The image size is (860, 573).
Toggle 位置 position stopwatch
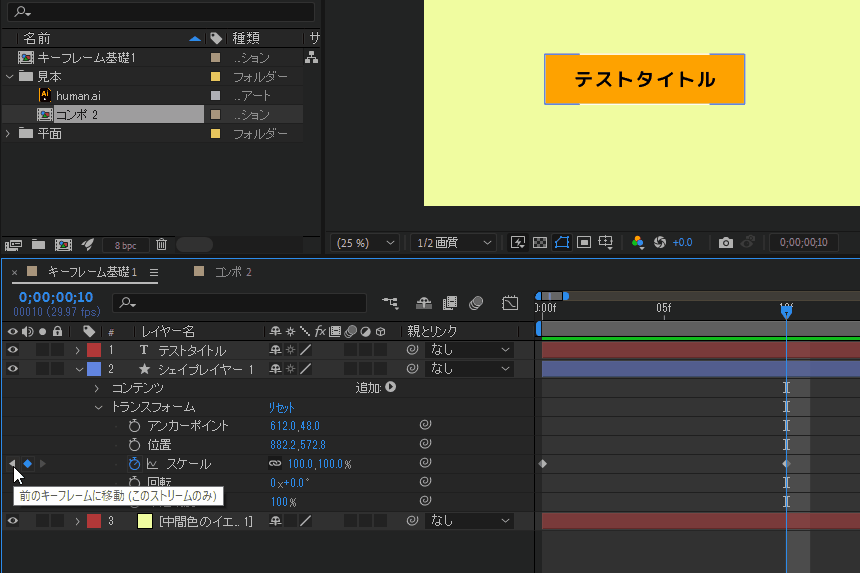(x=134, y=445)
